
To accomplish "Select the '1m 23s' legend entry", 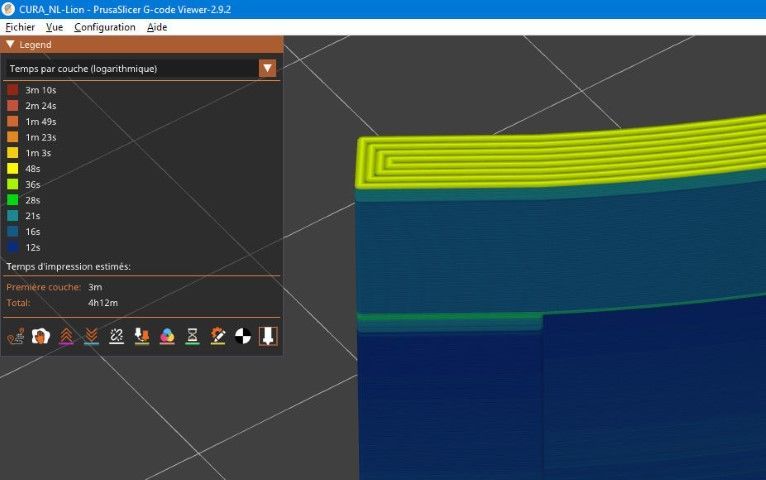I will (32, 137).
